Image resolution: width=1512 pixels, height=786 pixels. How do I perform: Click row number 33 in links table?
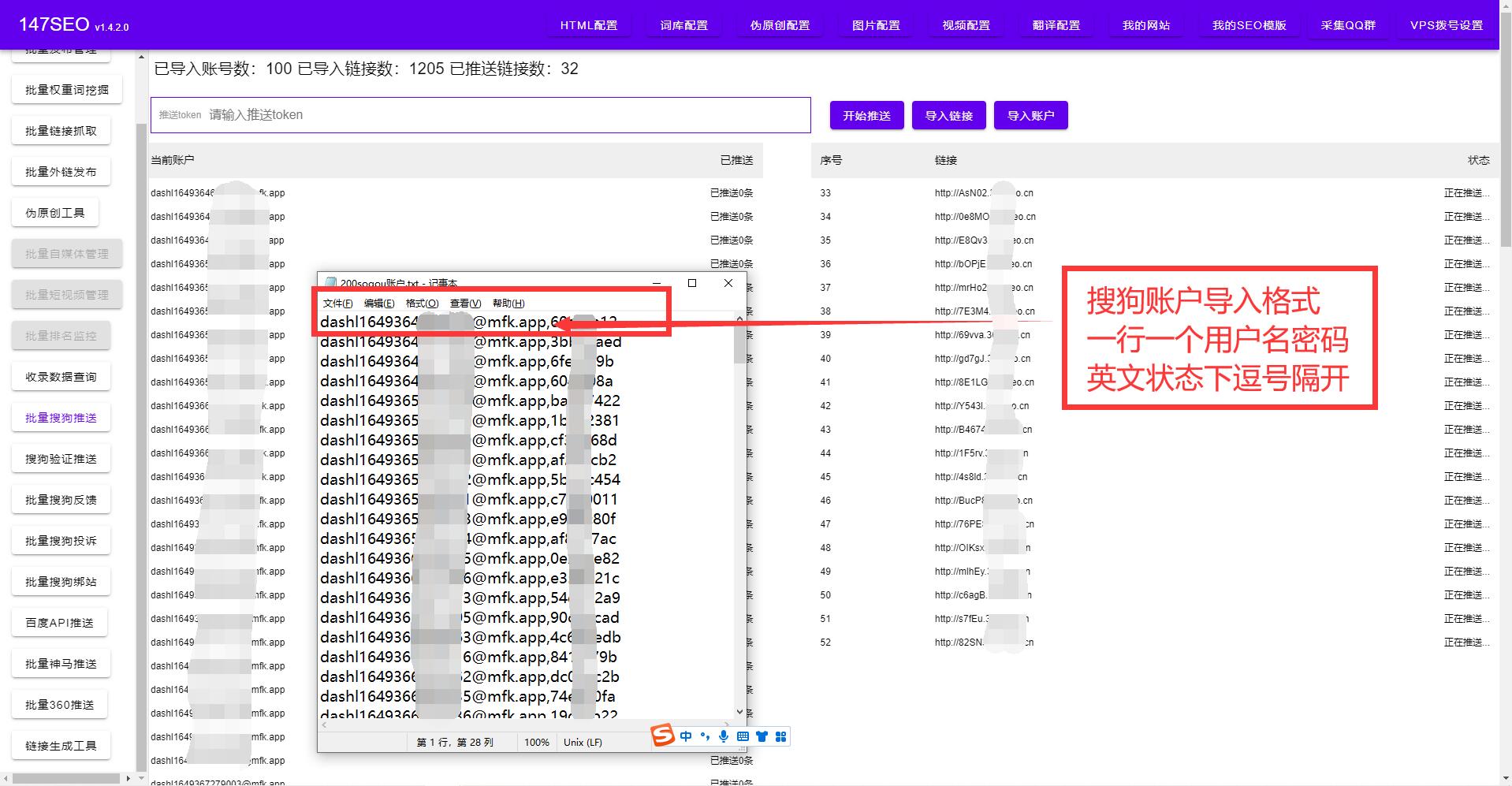tap(825, 193)
